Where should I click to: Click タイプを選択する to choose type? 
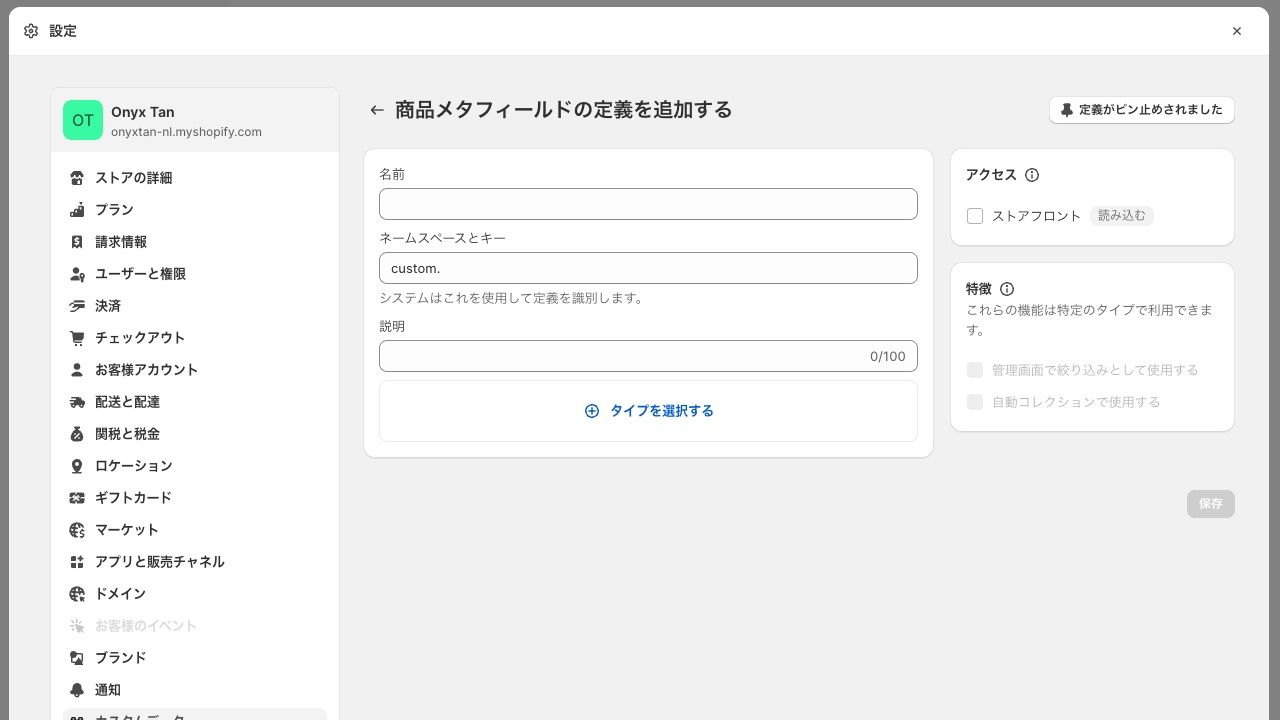pyautogui.click(x=648, y=411)
